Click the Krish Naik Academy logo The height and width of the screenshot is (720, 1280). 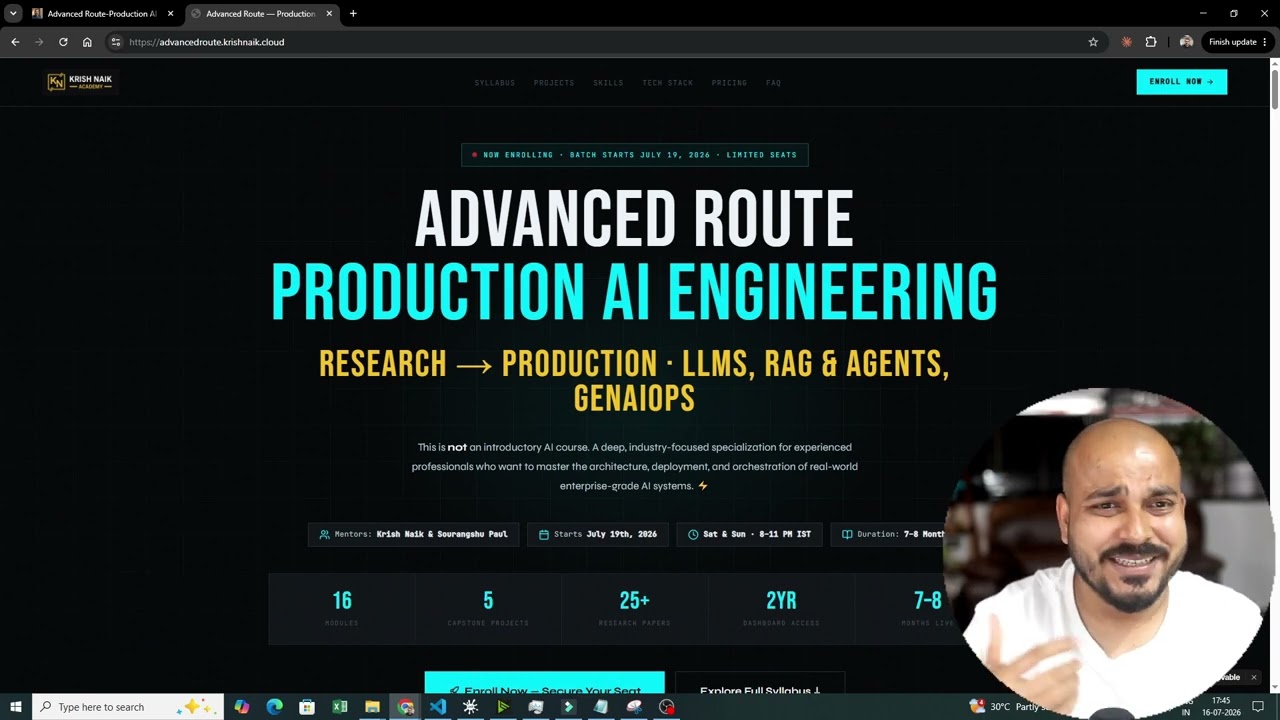(80, 82)
